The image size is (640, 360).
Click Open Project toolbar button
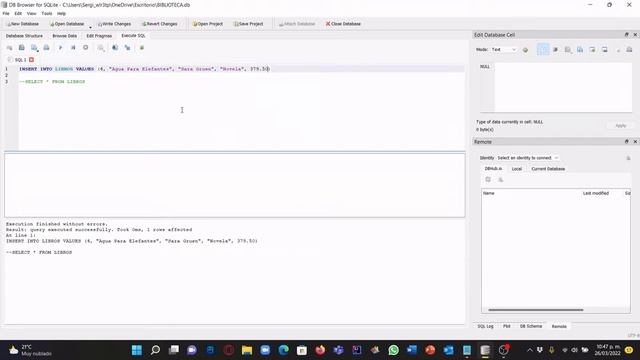click(x=208, y=24)
